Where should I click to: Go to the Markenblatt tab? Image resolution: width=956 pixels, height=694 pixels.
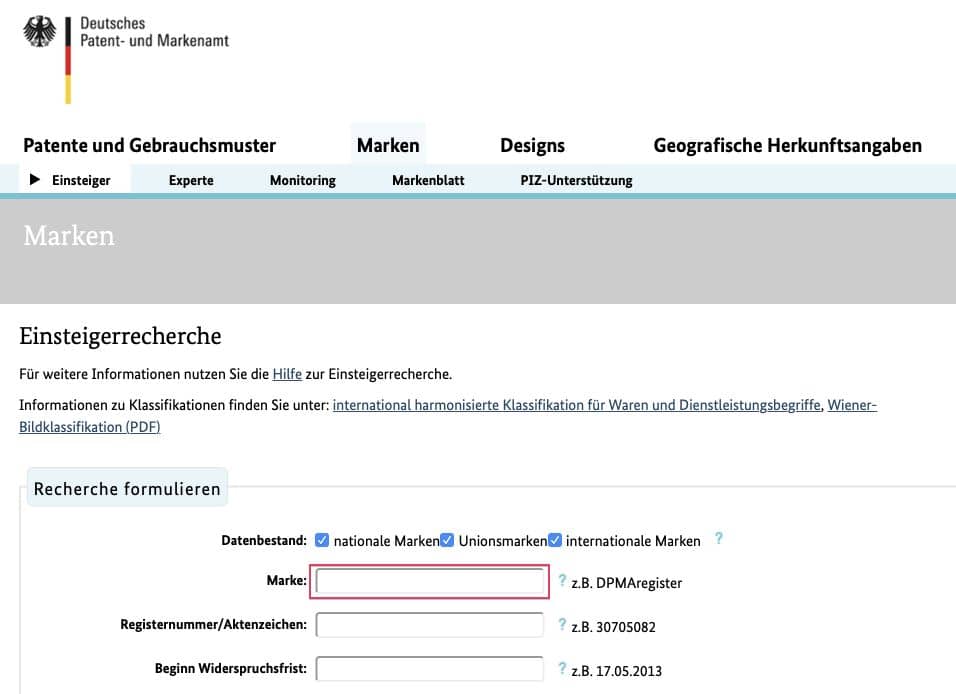click(427, 181)
